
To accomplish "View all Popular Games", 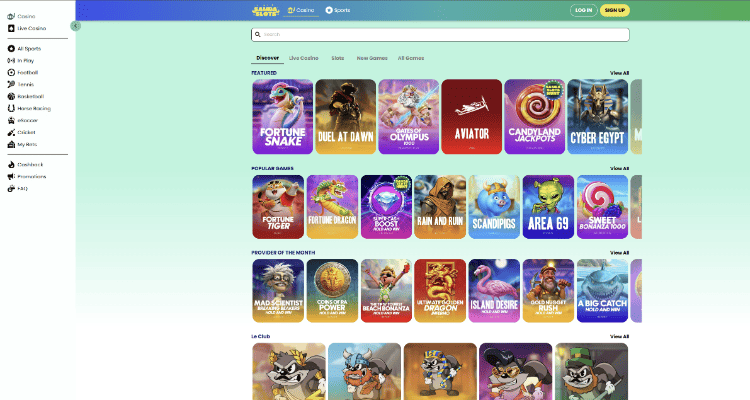I will tap(619, 168).
